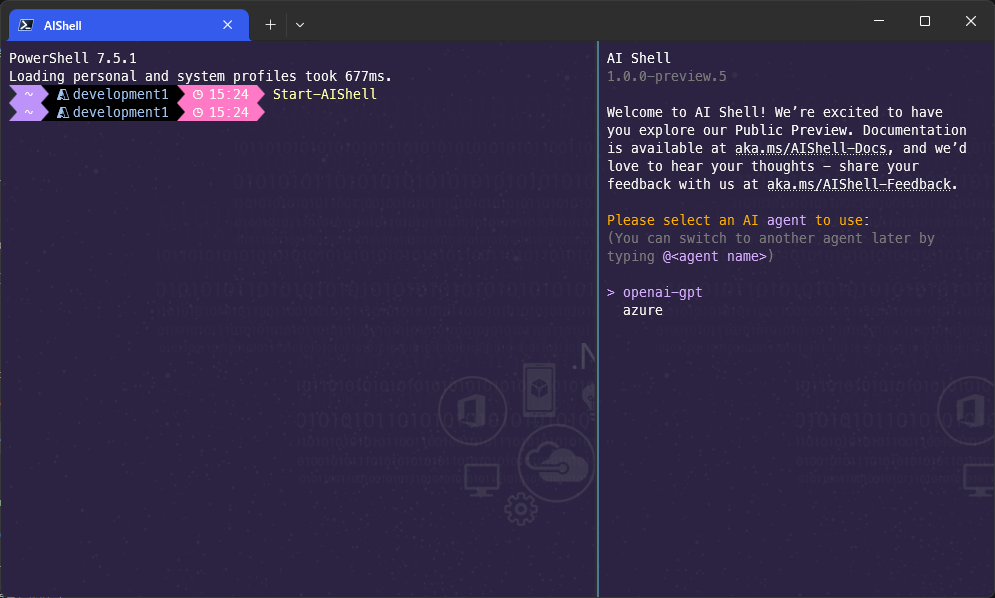Image resolution: width=995 pixels, height=598 pixels.
Task: Click the Start-AIShell command text
Action: [x=324, y=94]
